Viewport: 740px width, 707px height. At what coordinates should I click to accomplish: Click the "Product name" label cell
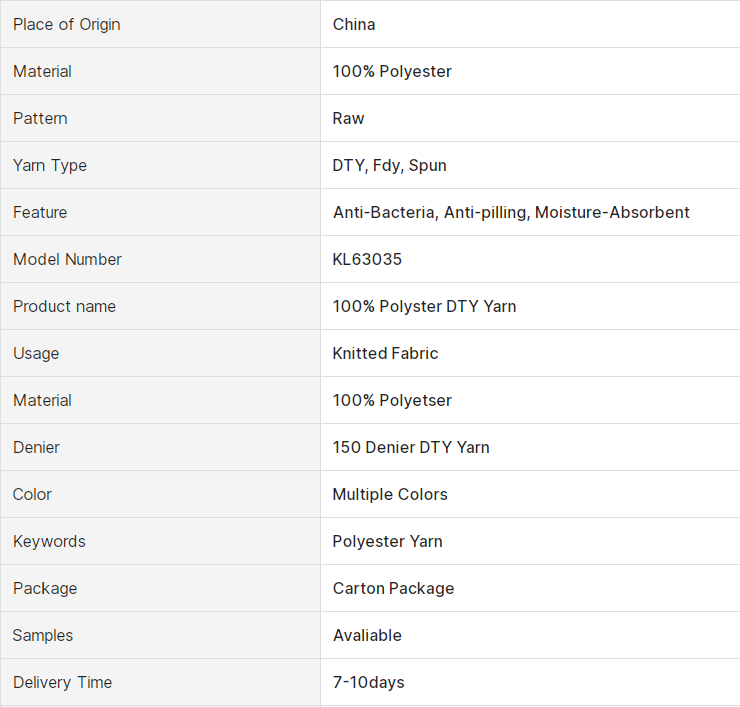click(64, 306)
